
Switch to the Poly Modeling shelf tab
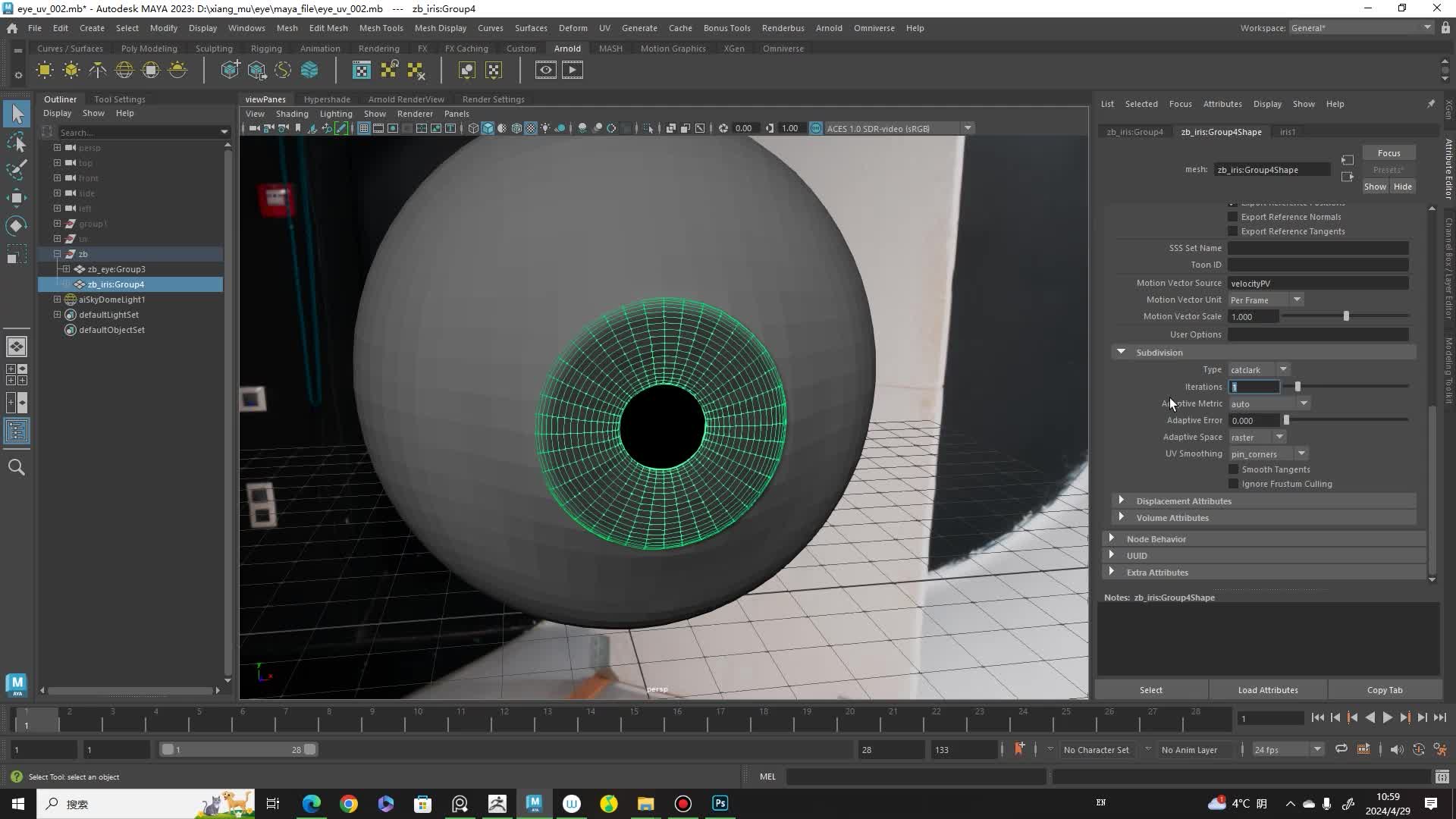(149, 49)
